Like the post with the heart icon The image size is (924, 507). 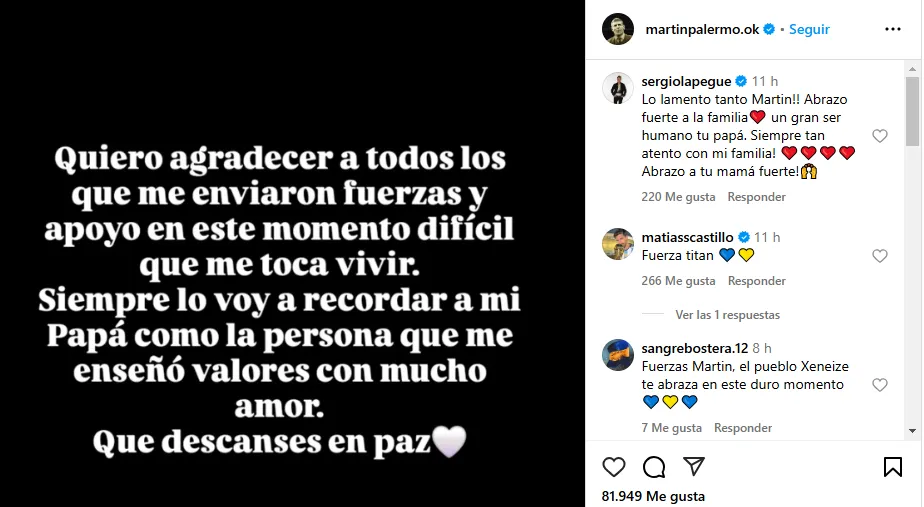coord(613,467)
